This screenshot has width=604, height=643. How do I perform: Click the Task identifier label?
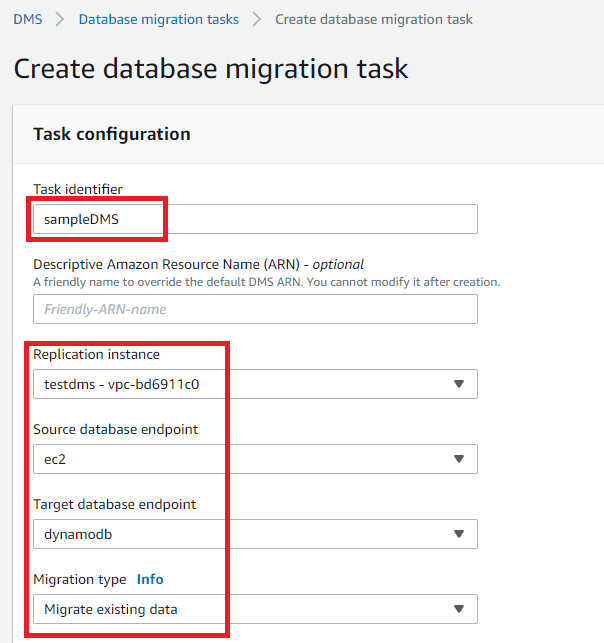pos(78,189)
